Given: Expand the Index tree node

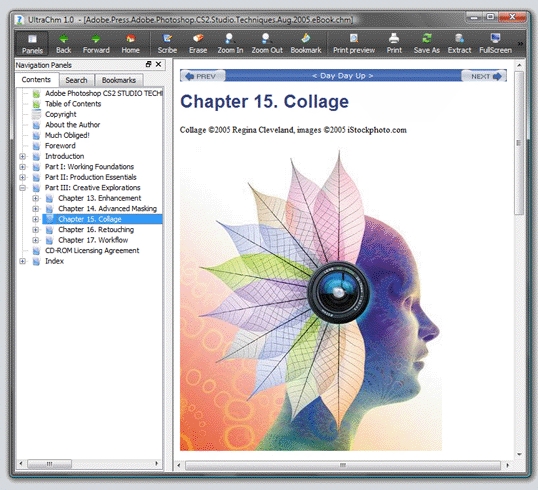Looking at the screenshot, I should pos(23,261).
